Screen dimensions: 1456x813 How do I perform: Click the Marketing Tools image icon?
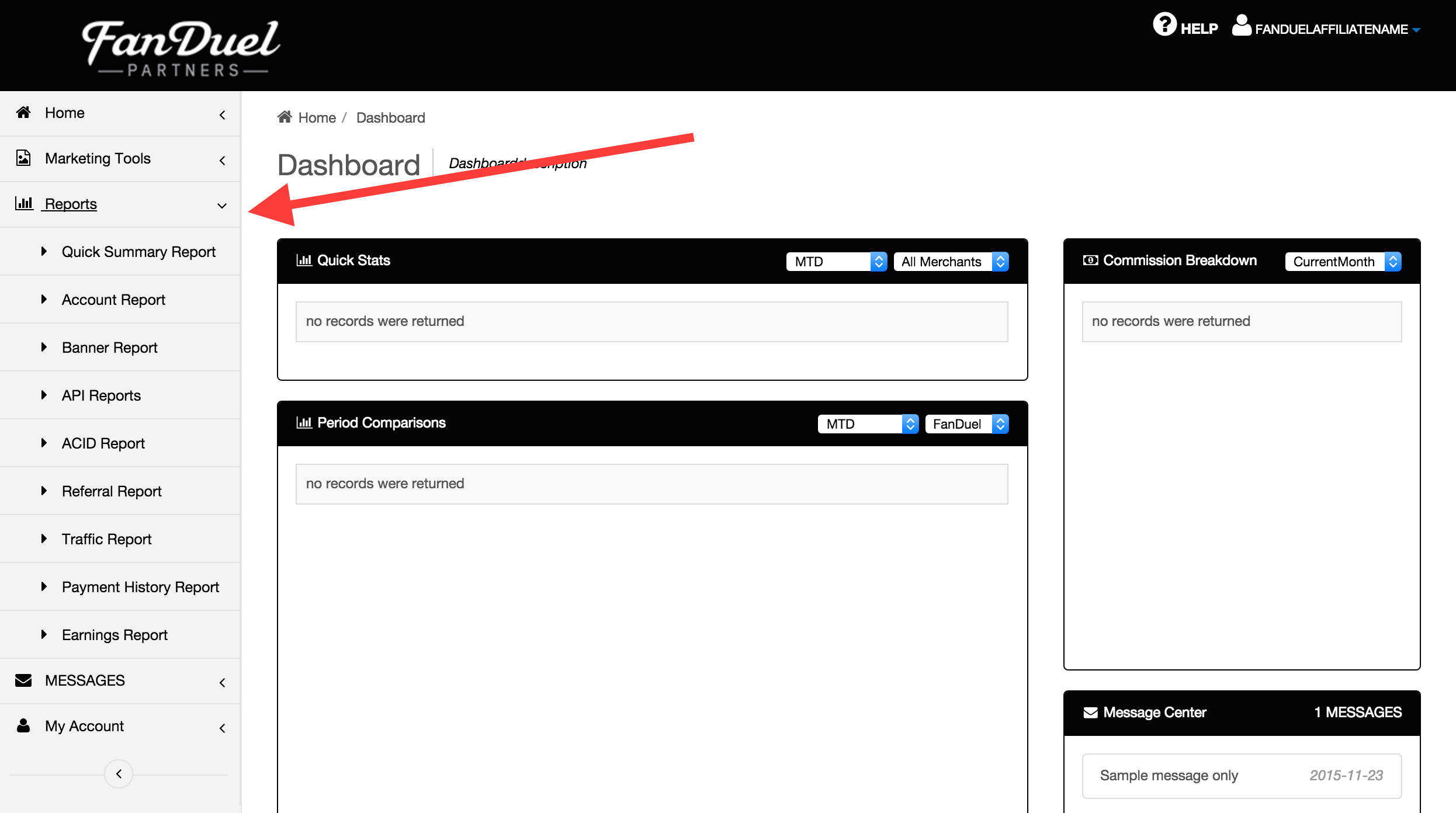pos(23,158)
